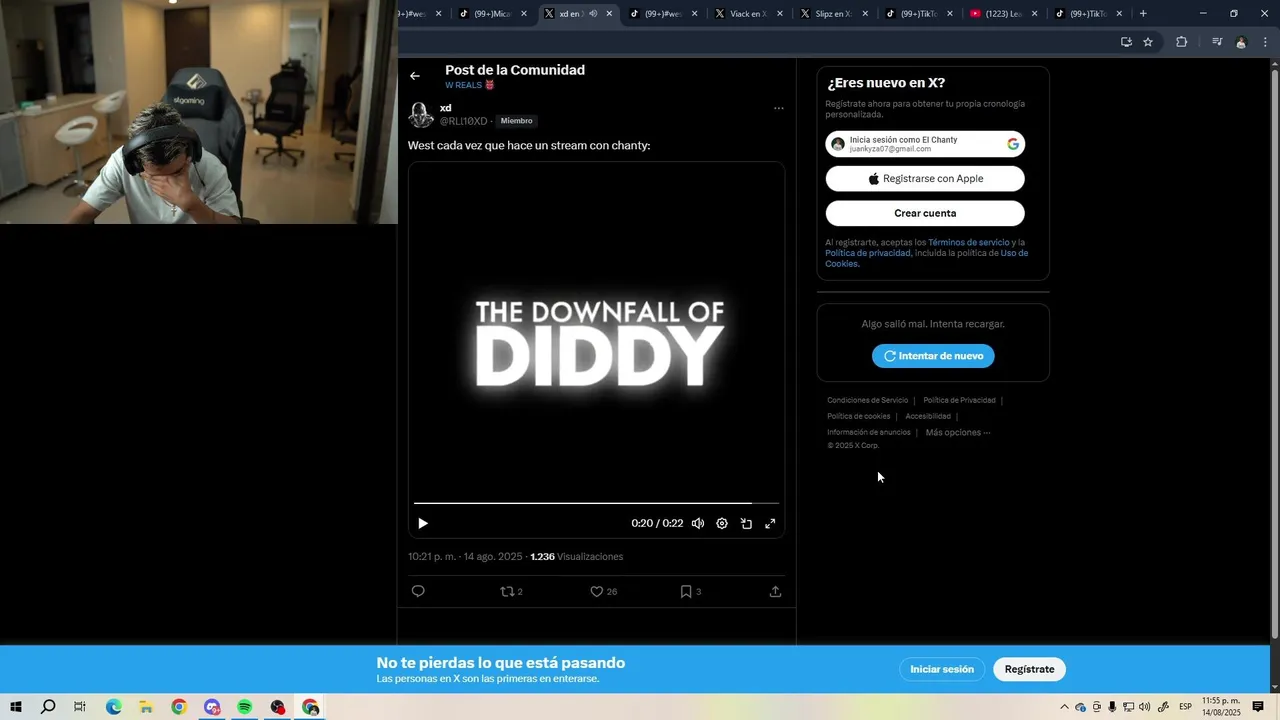
Task: Switch to the (99+)Mical TikTok tab
Action: coord(493,14)
